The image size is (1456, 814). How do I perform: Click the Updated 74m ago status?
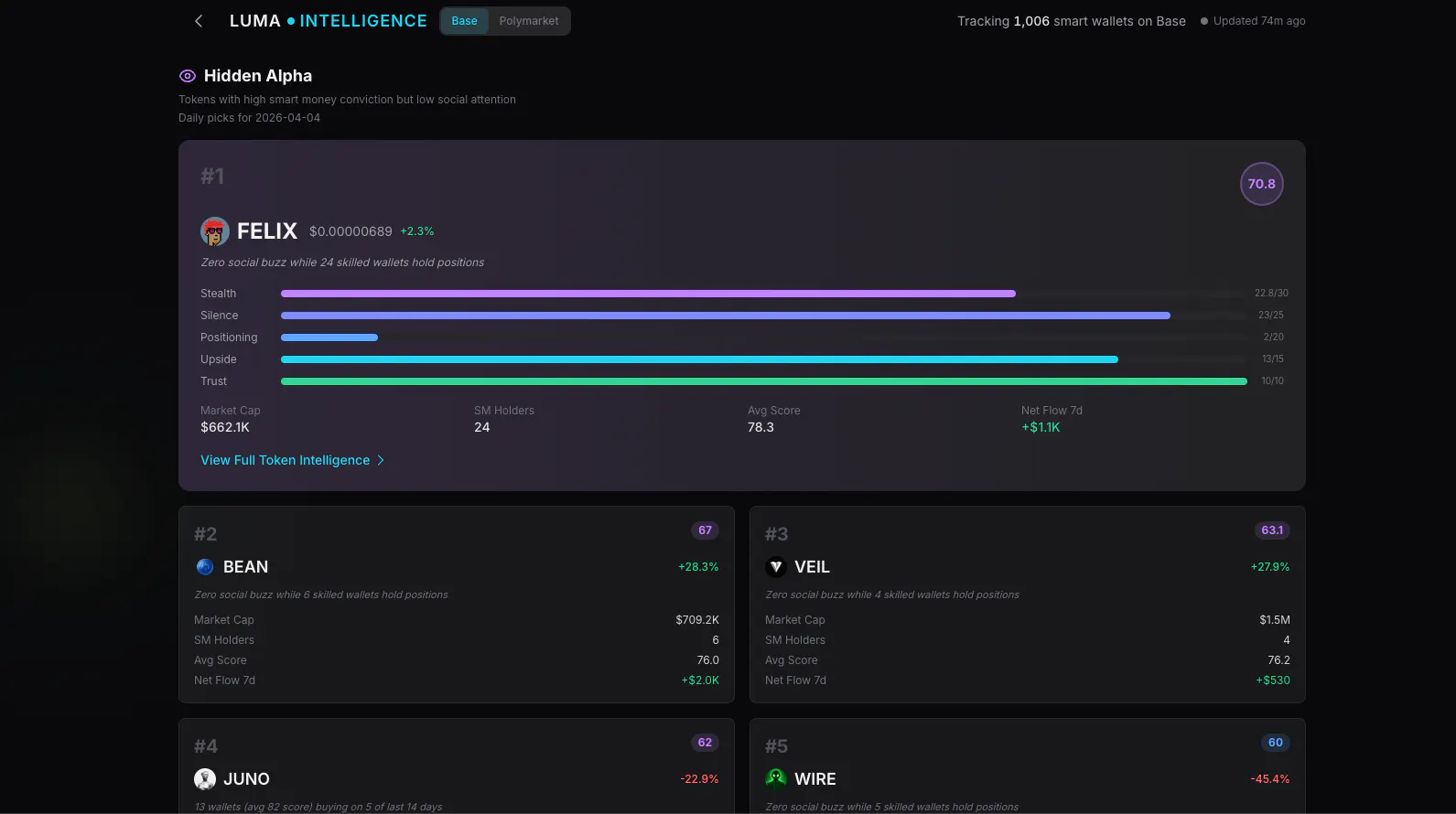[x=1259, y=21]
